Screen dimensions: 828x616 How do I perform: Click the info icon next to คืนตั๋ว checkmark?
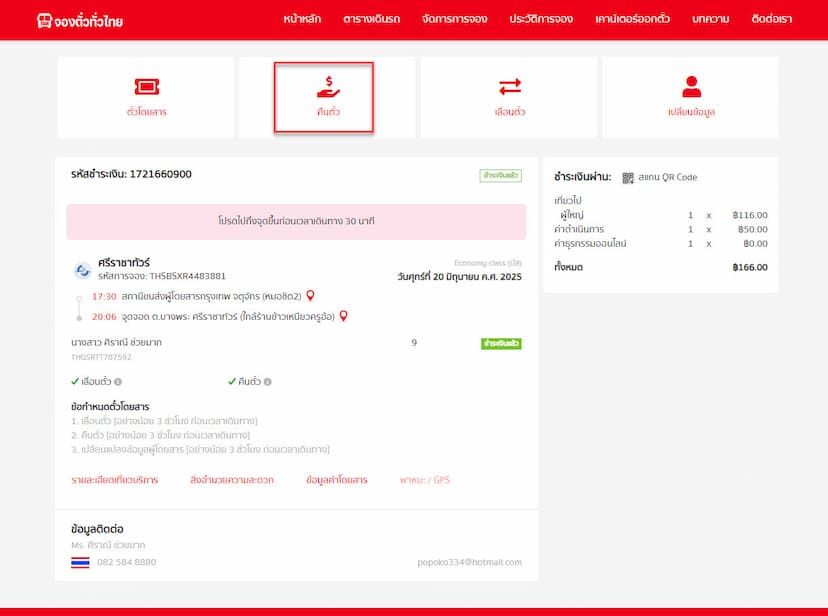(267, 382)
